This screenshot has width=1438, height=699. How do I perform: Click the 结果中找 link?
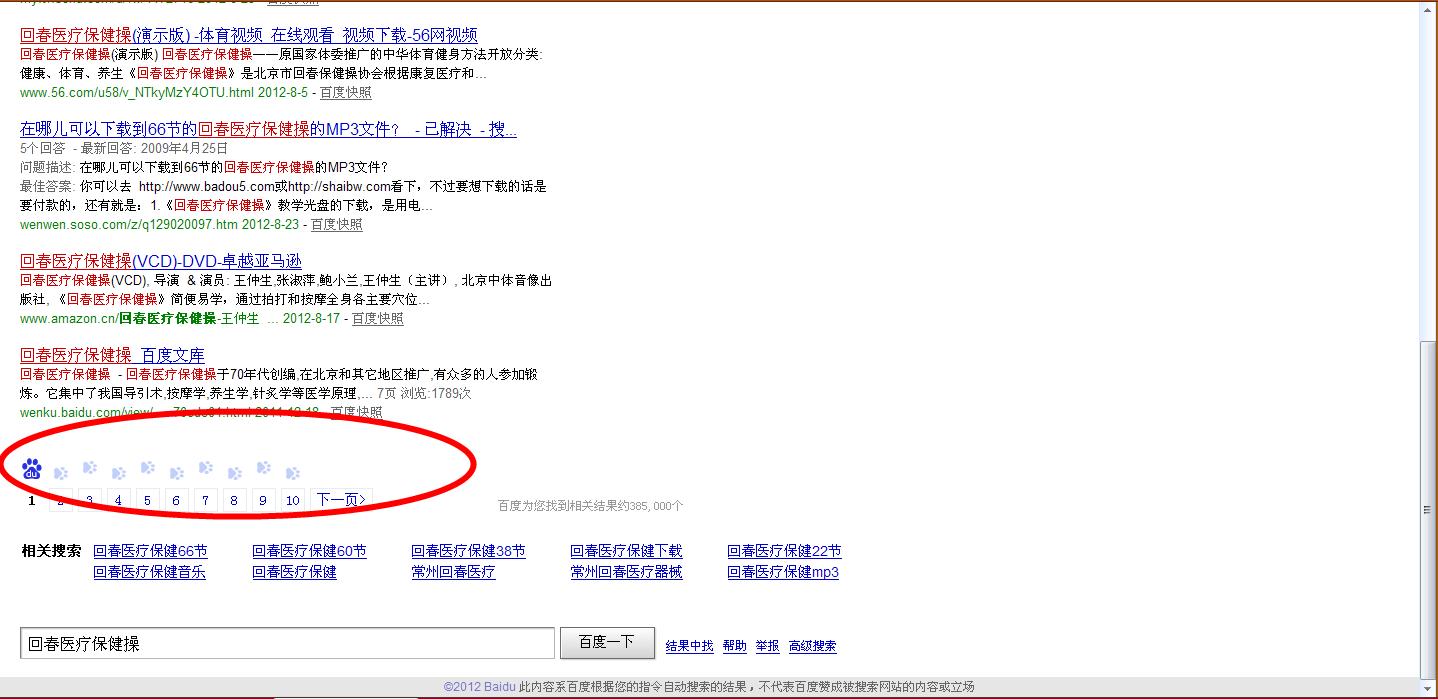[x=690, y=646]
